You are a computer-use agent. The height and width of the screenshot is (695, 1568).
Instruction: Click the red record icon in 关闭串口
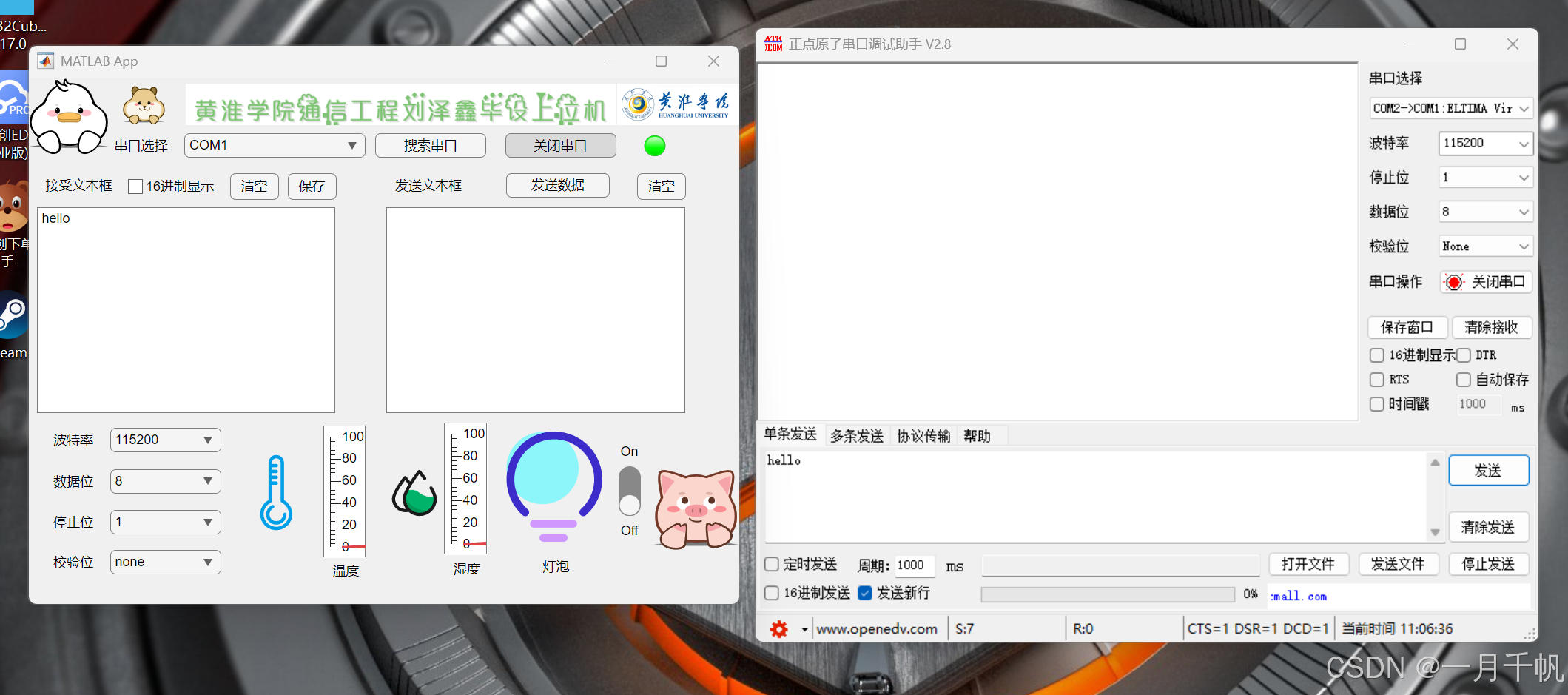1454,282
